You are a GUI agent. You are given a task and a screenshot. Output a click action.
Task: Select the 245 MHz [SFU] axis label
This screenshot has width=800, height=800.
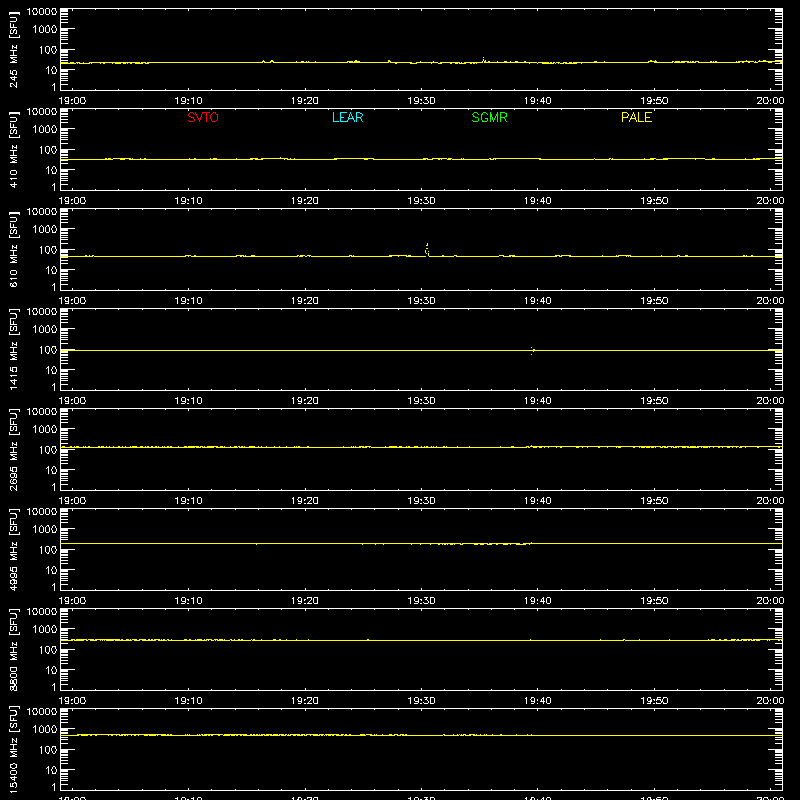tap(13, 49)
